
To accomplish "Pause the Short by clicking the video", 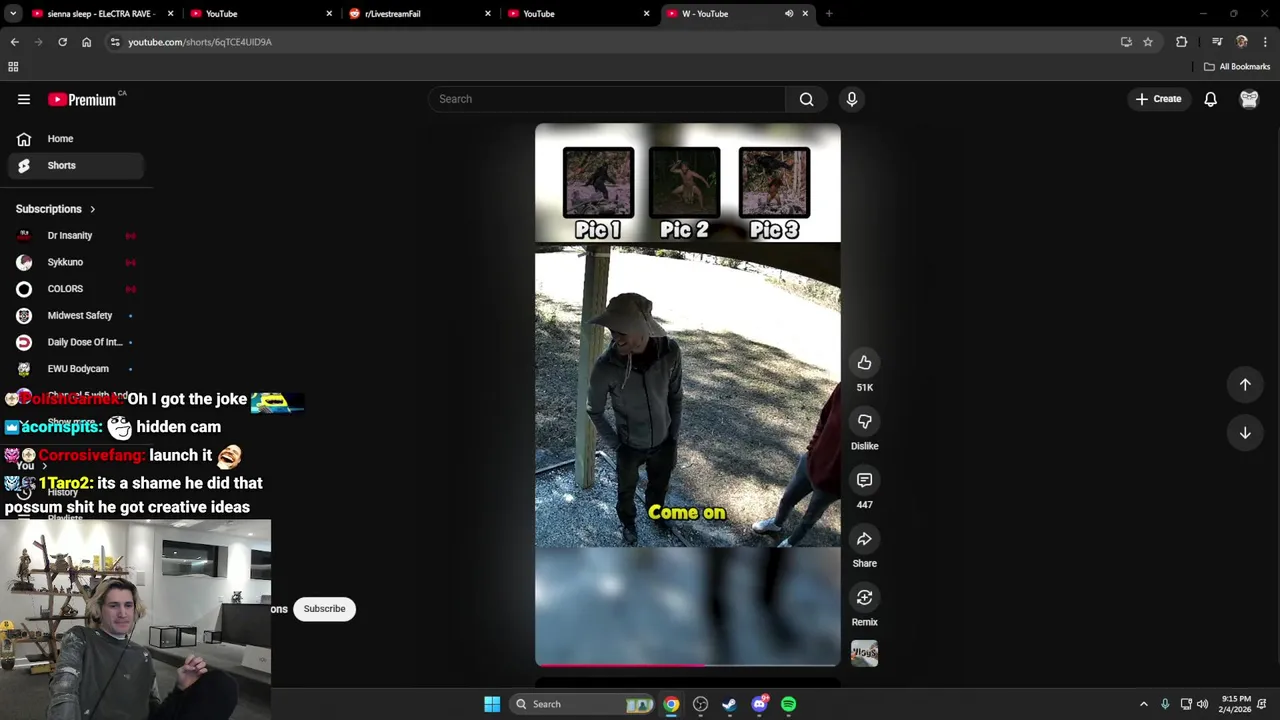I will click(688, 395).
